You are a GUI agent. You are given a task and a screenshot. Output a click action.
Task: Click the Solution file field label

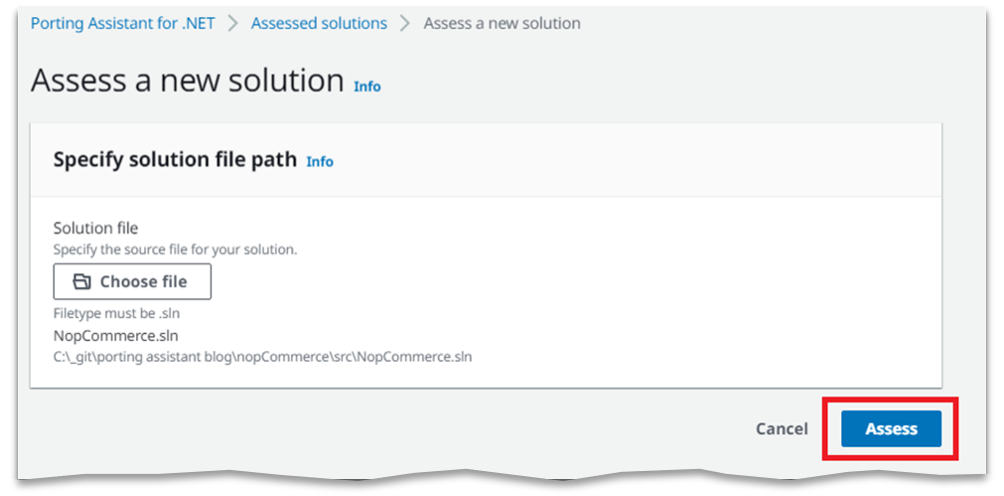pyautogui.click(x=95, y=228)
